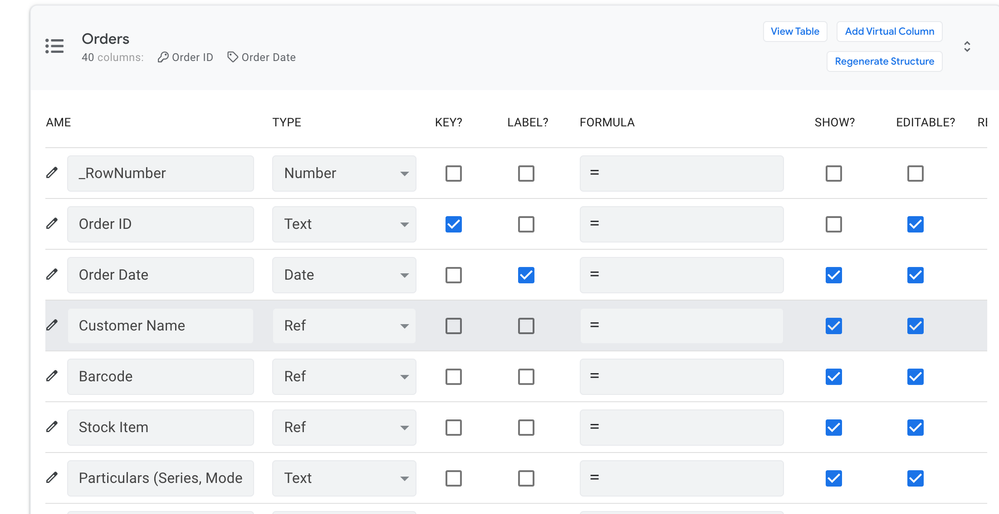Click the LABEL? column header

(528, 122)
